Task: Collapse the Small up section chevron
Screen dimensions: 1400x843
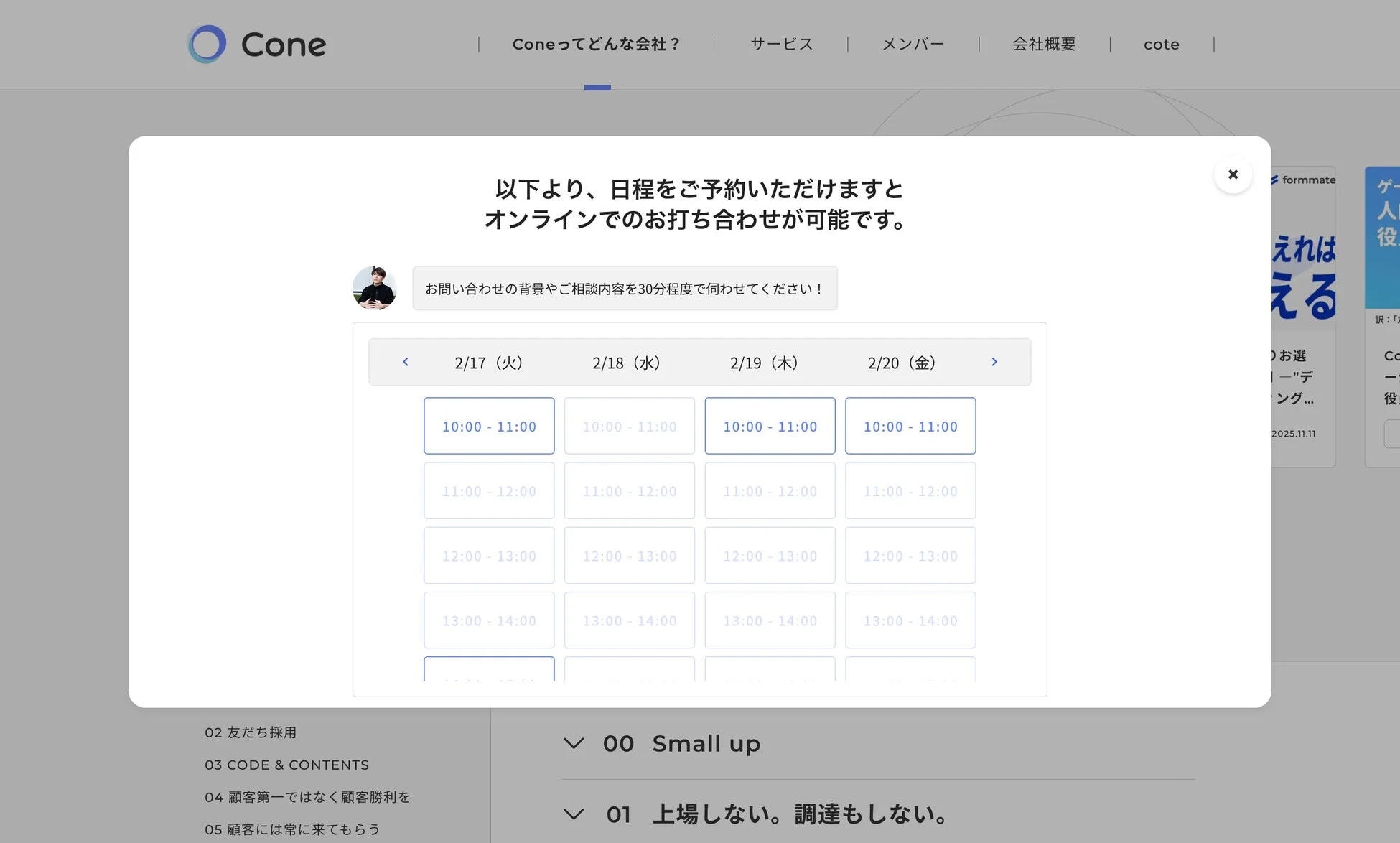Action: [x=573, y=743]
